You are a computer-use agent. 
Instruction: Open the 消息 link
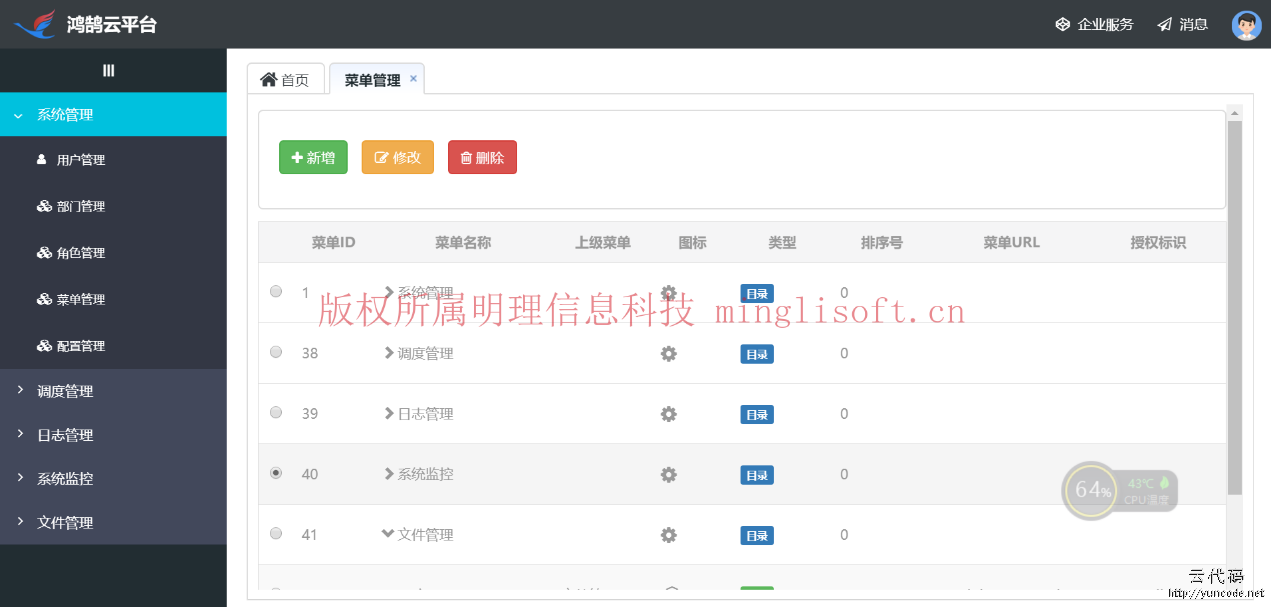pyautogui.click(x=1182, y=24)
